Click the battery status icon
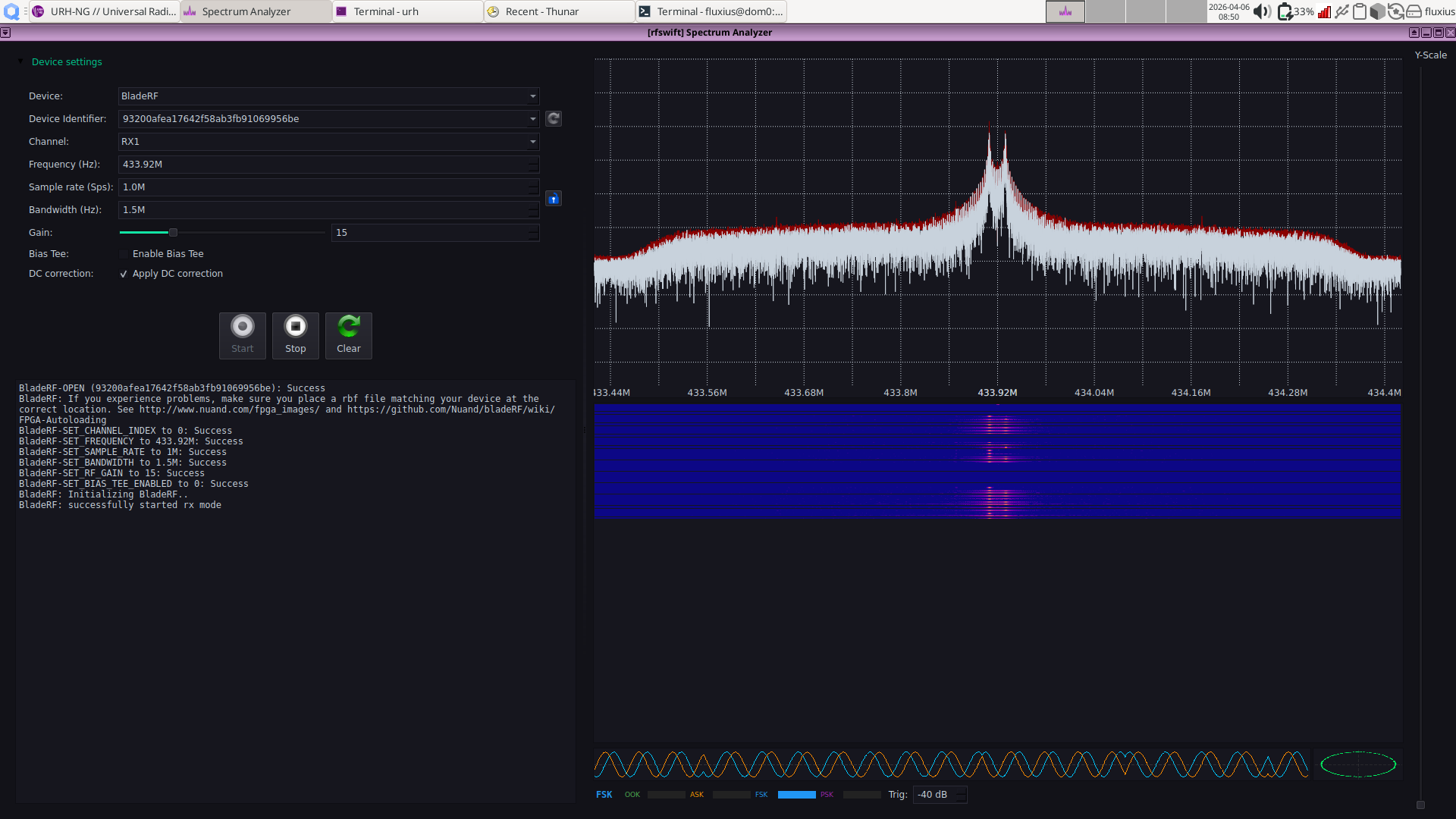This screenshot has height=819, width=1456. (1285, 11)
